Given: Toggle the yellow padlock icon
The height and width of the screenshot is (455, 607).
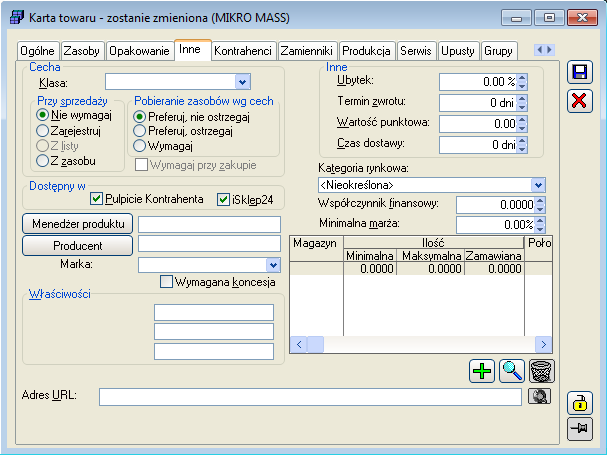Looking at the screenshot, I should pos(580,403).
